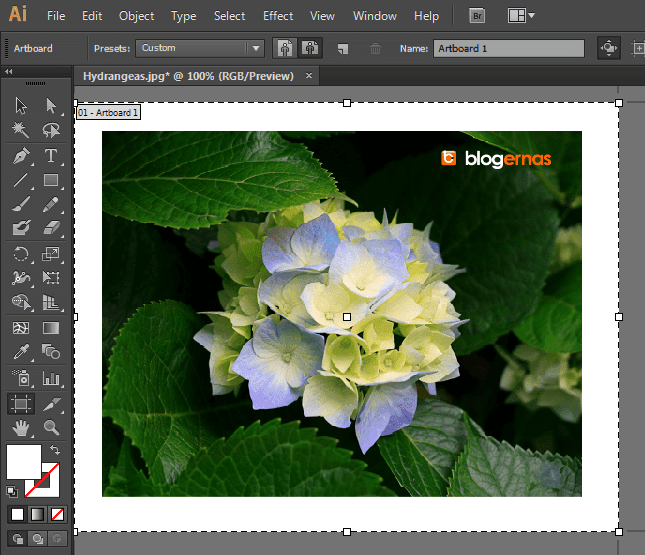Select the Direct Selection tool
645x555 pixels.
click(x=51, y=105)
